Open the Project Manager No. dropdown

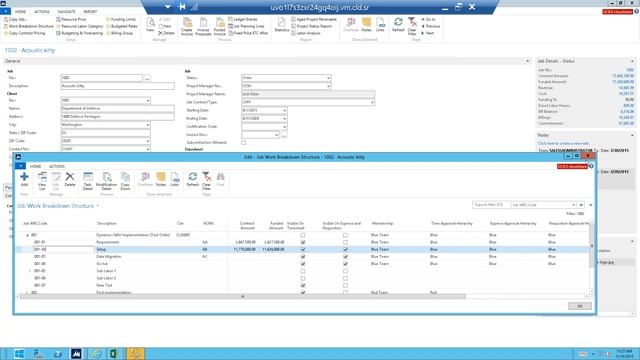(328, 86)
